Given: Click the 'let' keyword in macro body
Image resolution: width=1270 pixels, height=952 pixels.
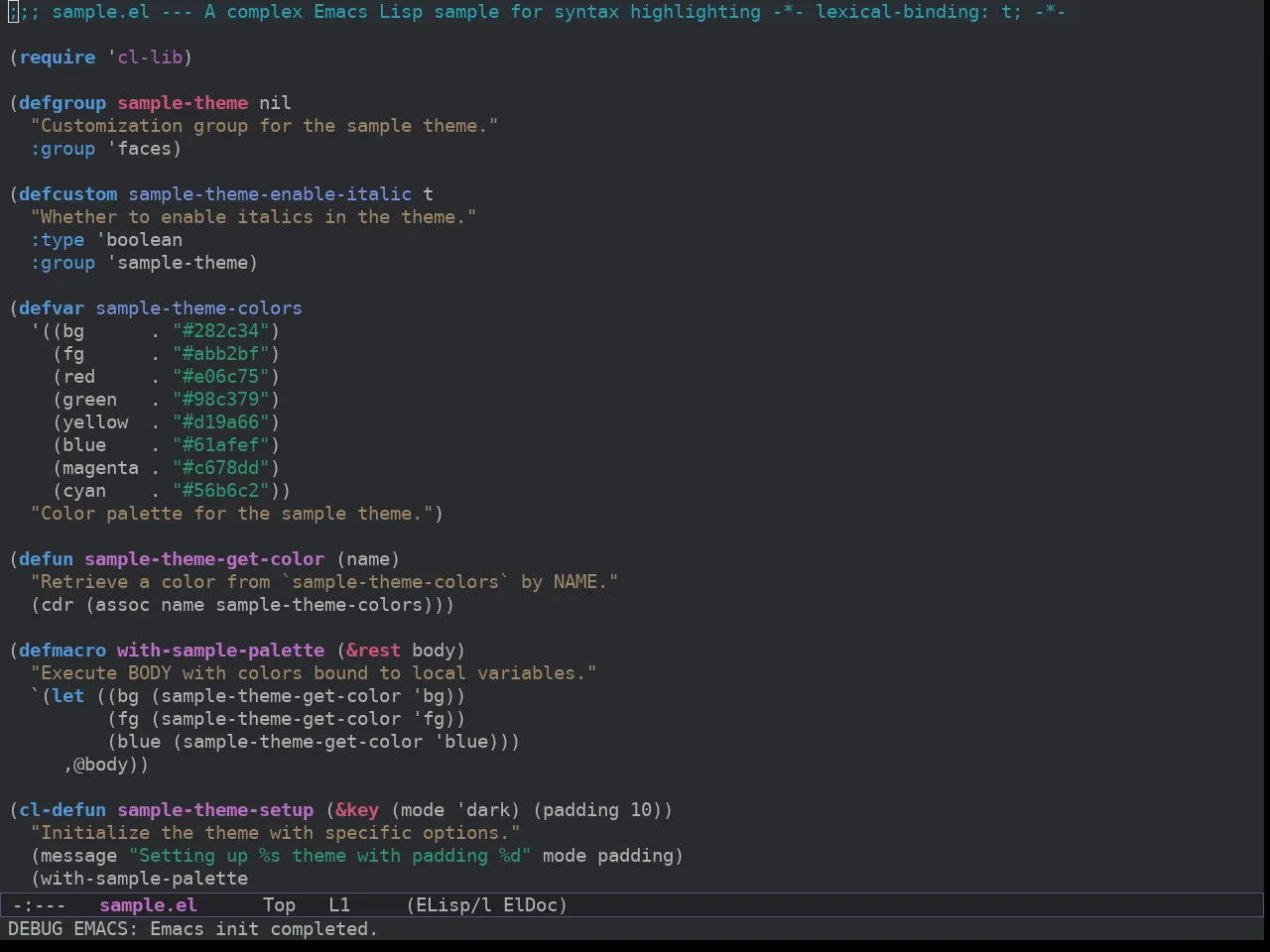Looking at the screenshot, I should (68, 696).
